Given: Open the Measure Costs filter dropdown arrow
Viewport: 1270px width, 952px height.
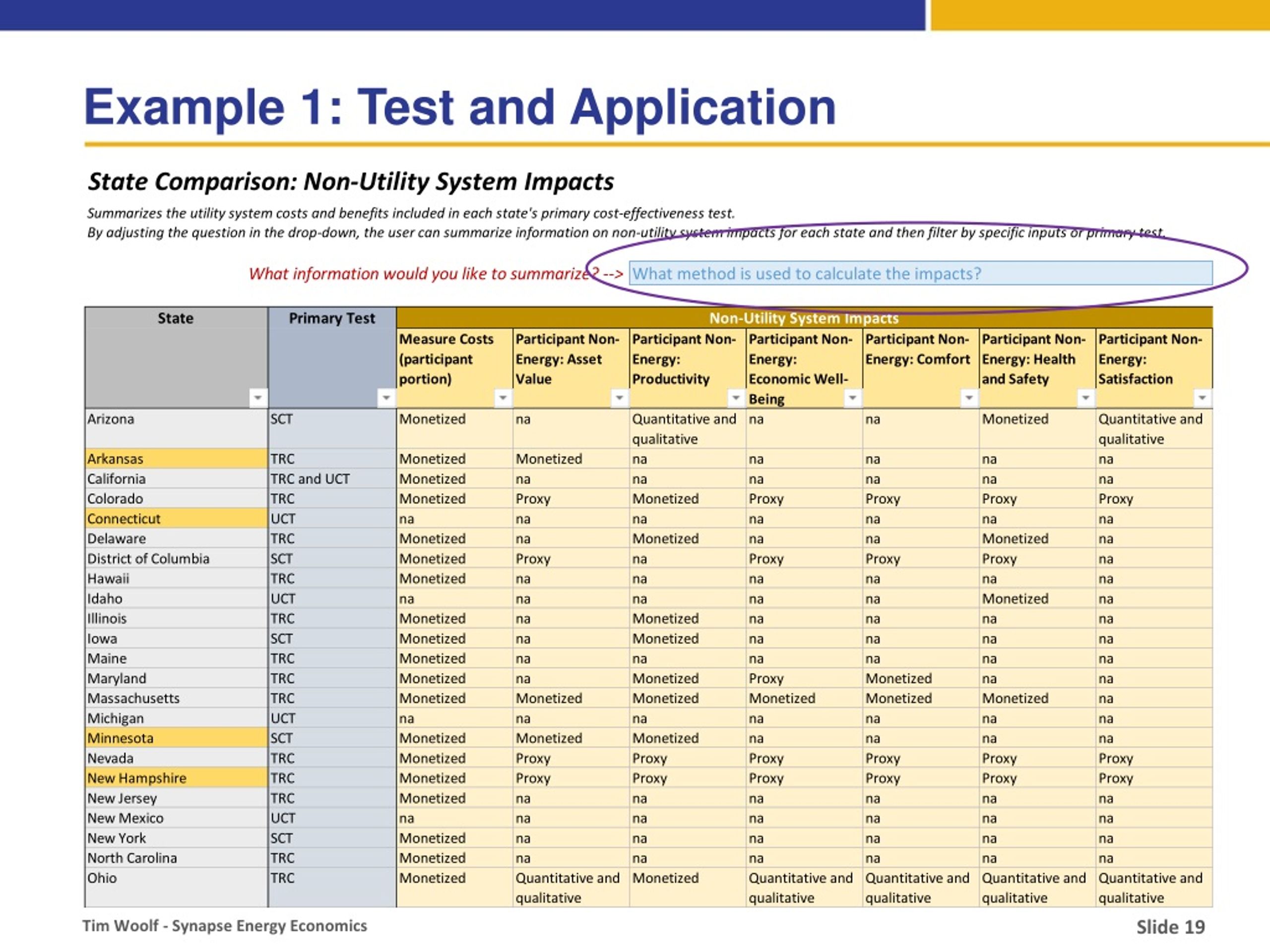Looking at the screenshot, I should [503, 397].
